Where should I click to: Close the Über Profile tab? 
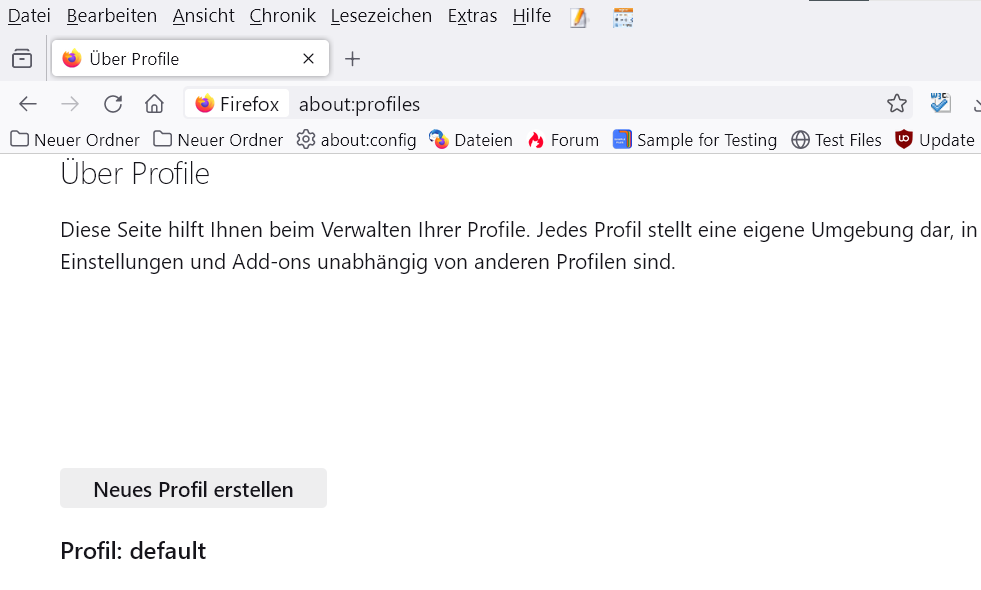coord(309,59)
